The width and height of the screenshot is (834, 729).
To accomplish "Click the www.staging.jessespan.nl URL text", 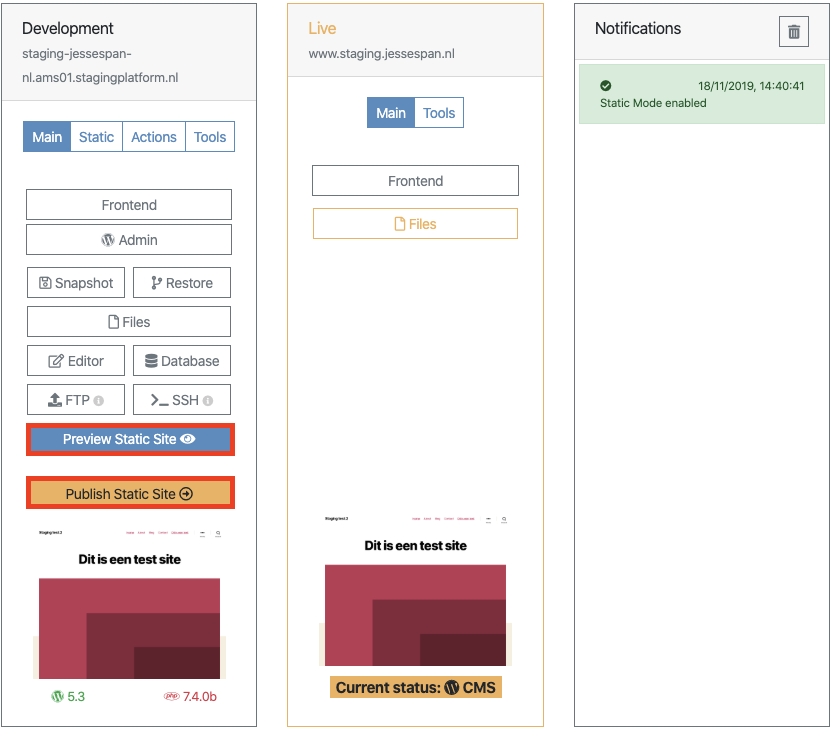I will [x=381, y=54].
